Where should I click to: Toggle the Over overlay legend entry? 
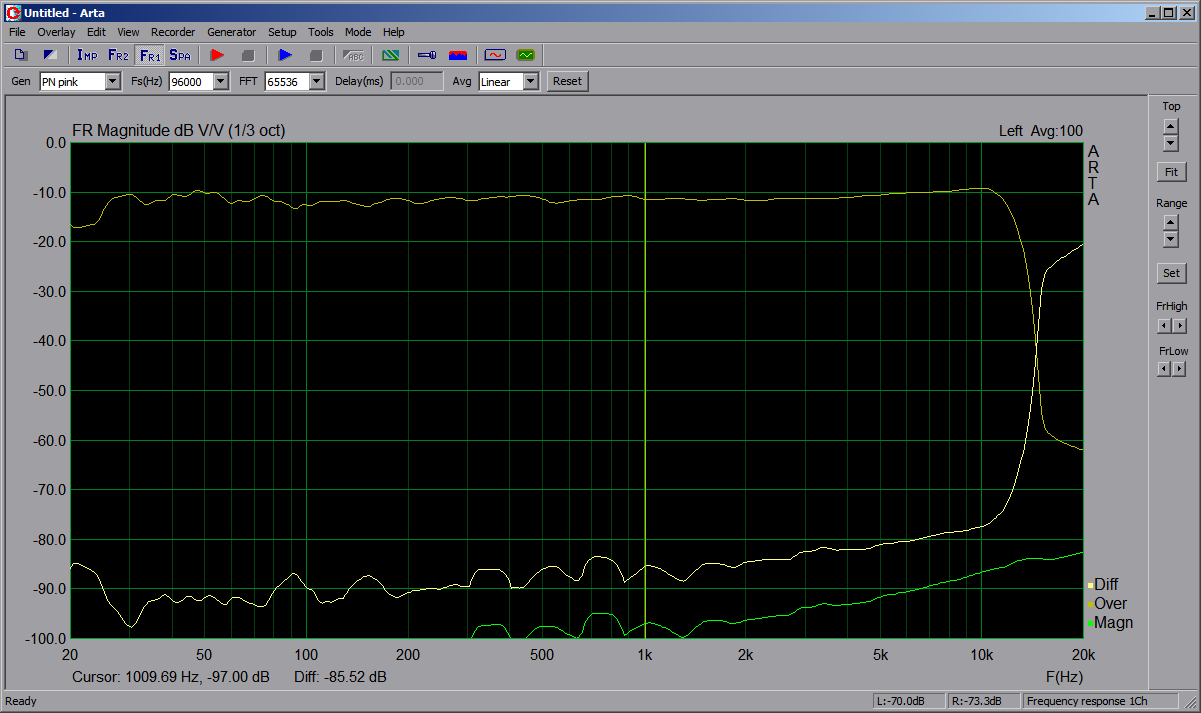click(x=1109, y=604)
